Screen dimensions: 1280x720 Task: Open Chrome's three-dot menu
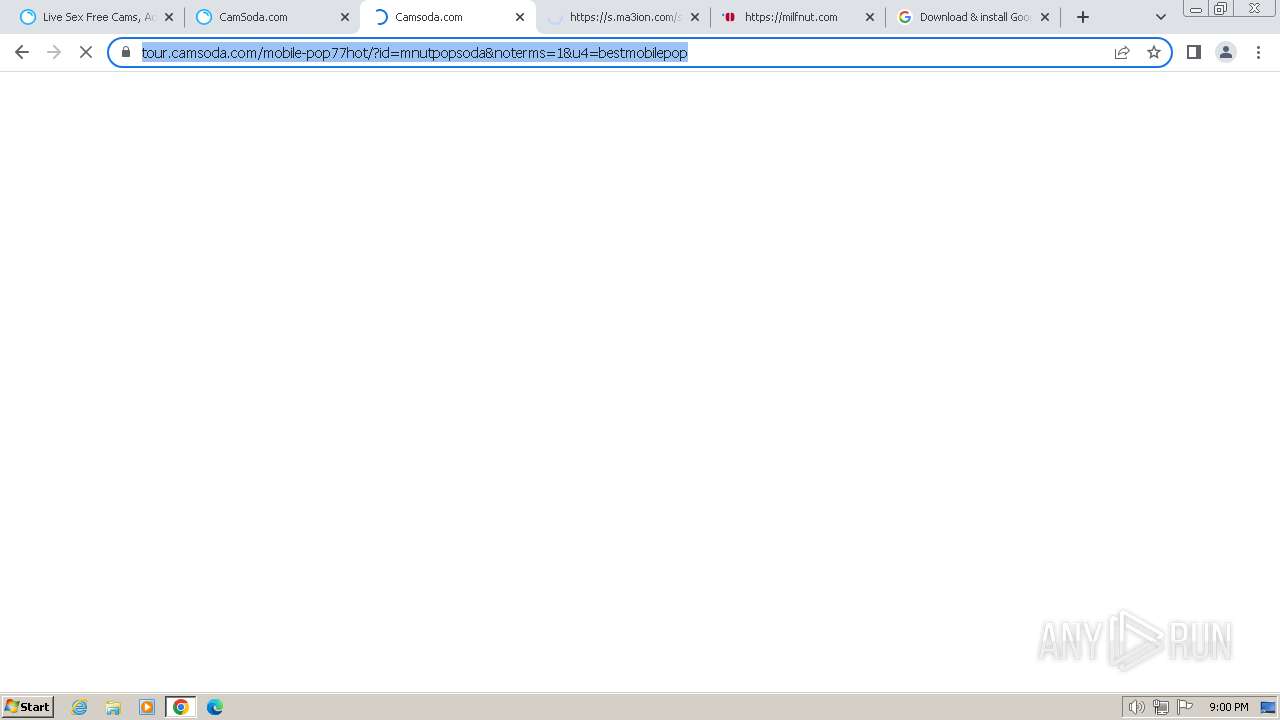(1258, 52)
